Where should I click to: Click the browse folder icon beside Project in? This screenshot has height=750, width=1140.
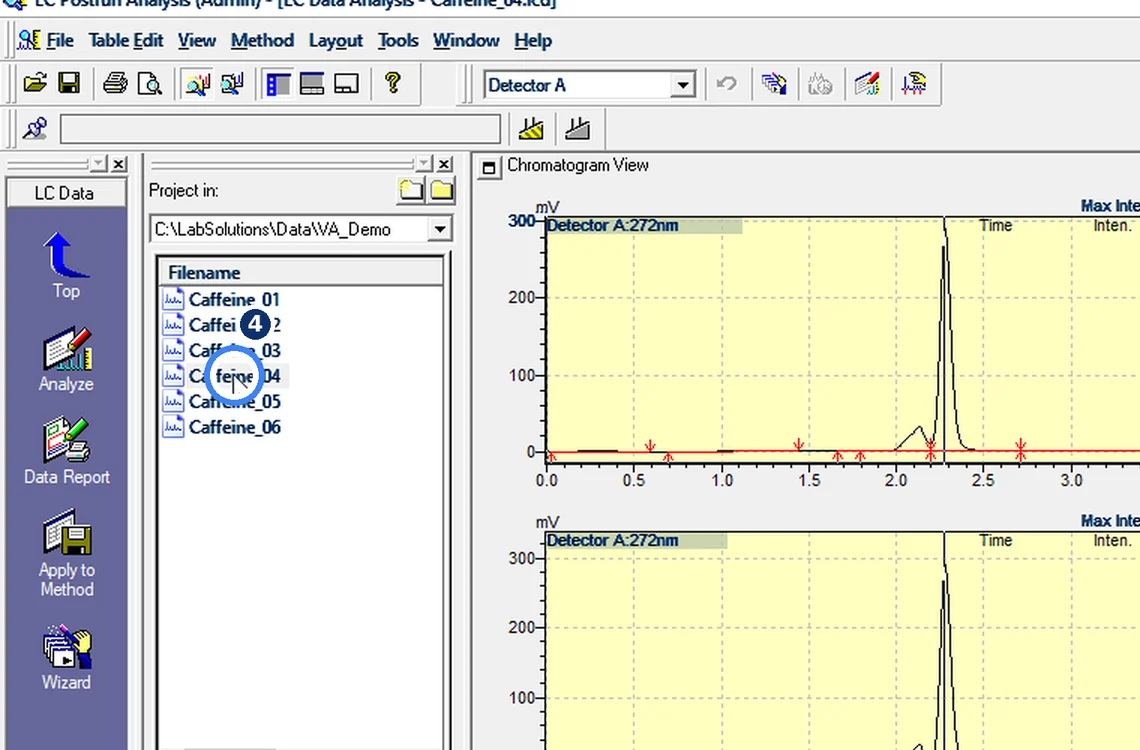click(x=441, y=190)
